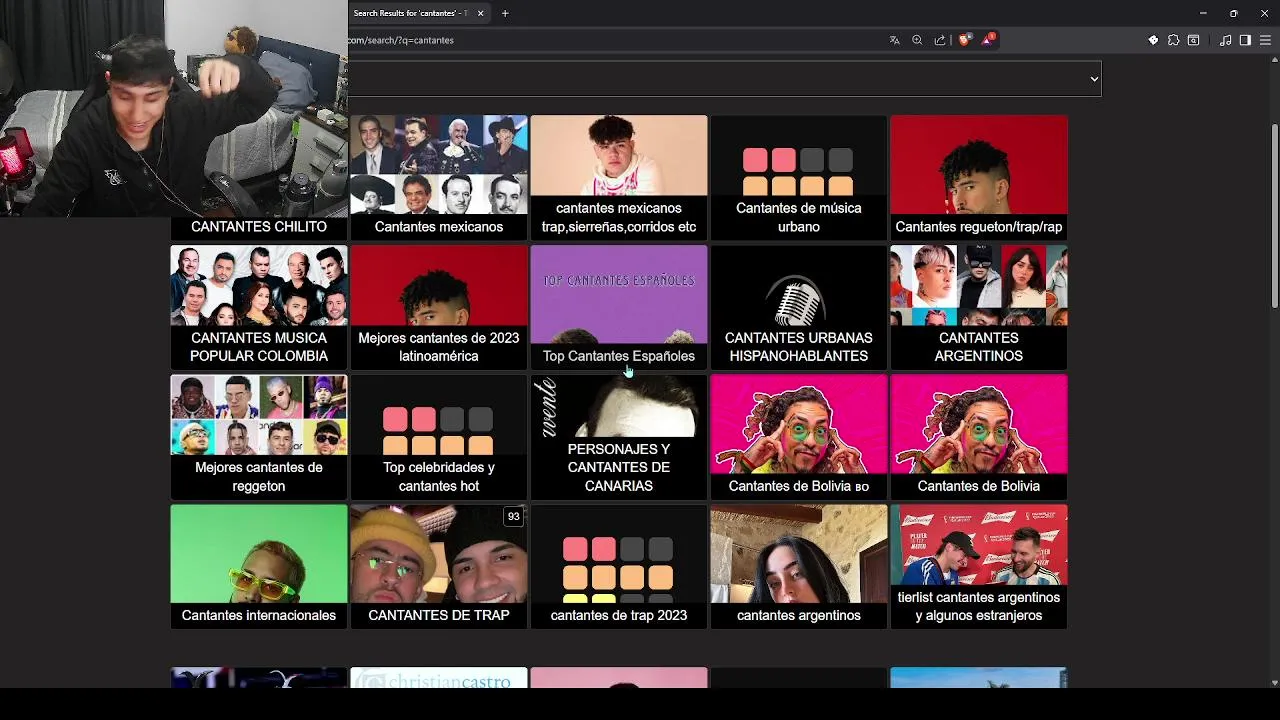Open Brave Rewards triangle icon

(988, 40)
